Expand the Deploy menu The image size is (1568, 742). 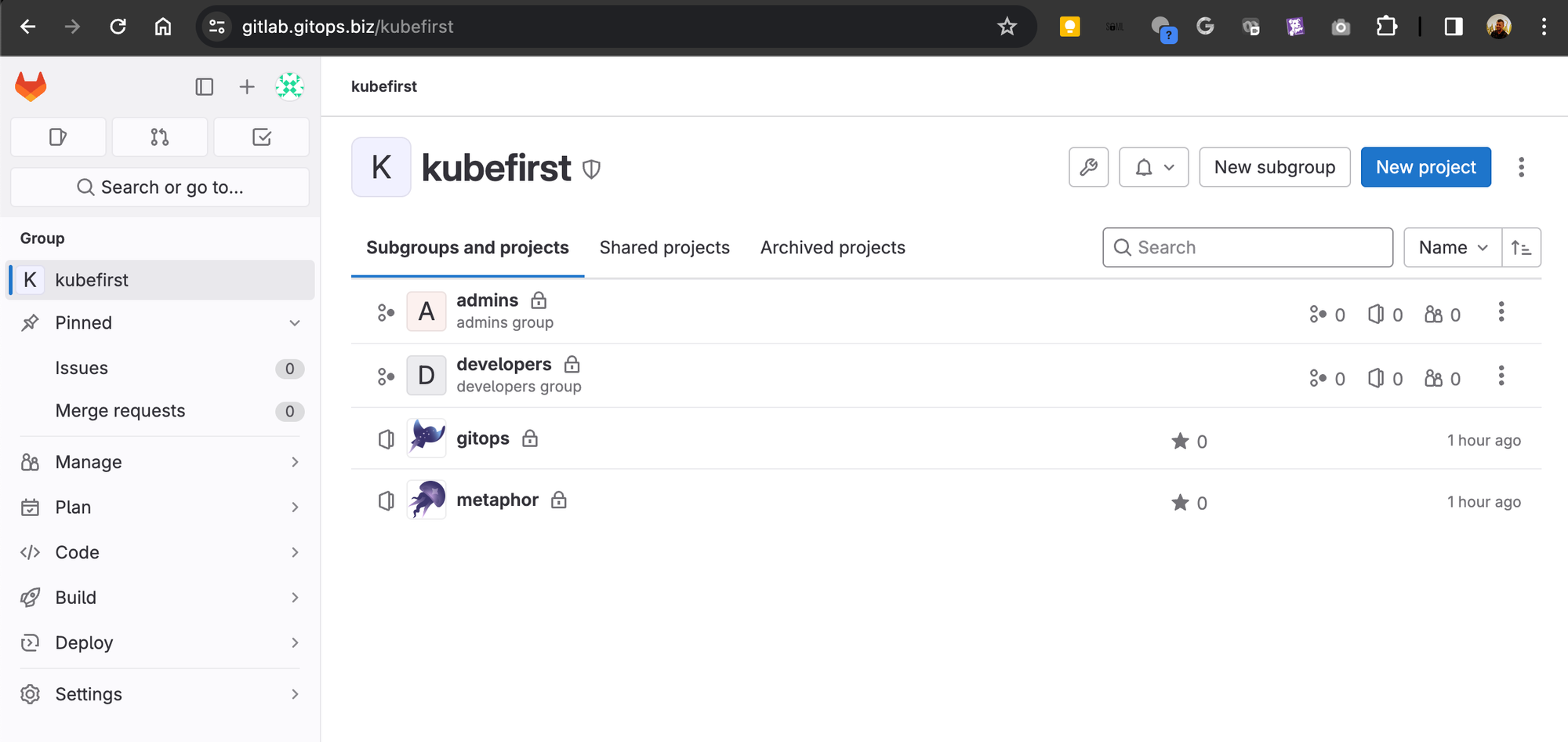(160, 643)
